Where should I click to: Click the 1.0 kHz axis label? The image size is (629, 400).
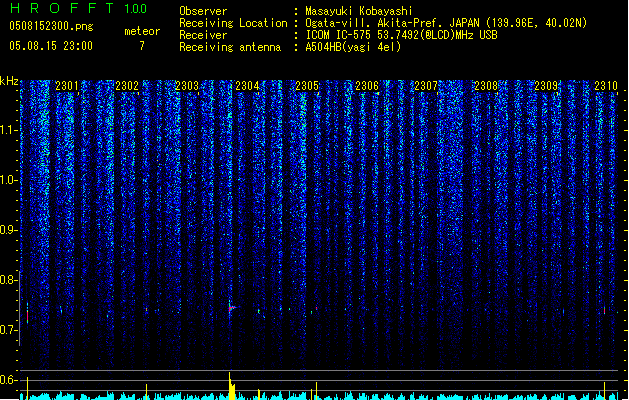[x=9, y=180]
